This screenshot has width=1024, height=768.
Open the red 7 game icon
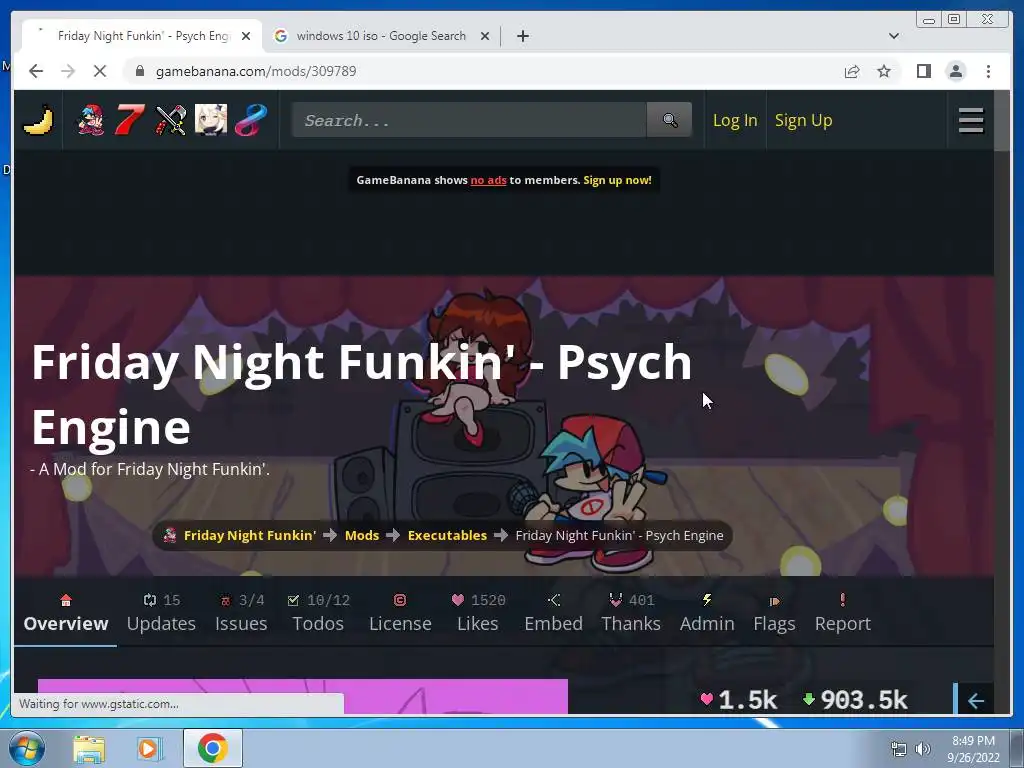[x=129, y=120]
